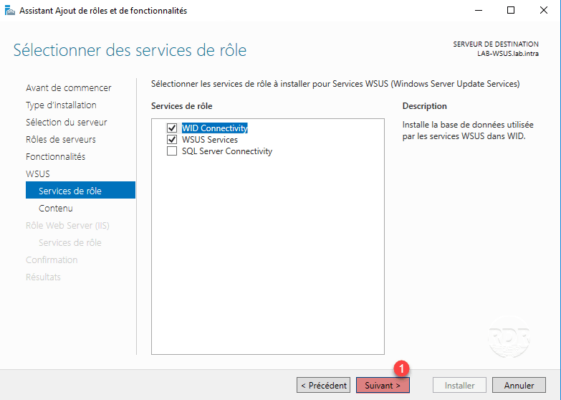Open the Contenu step
The image size is (561, 400).
point(55,208)
